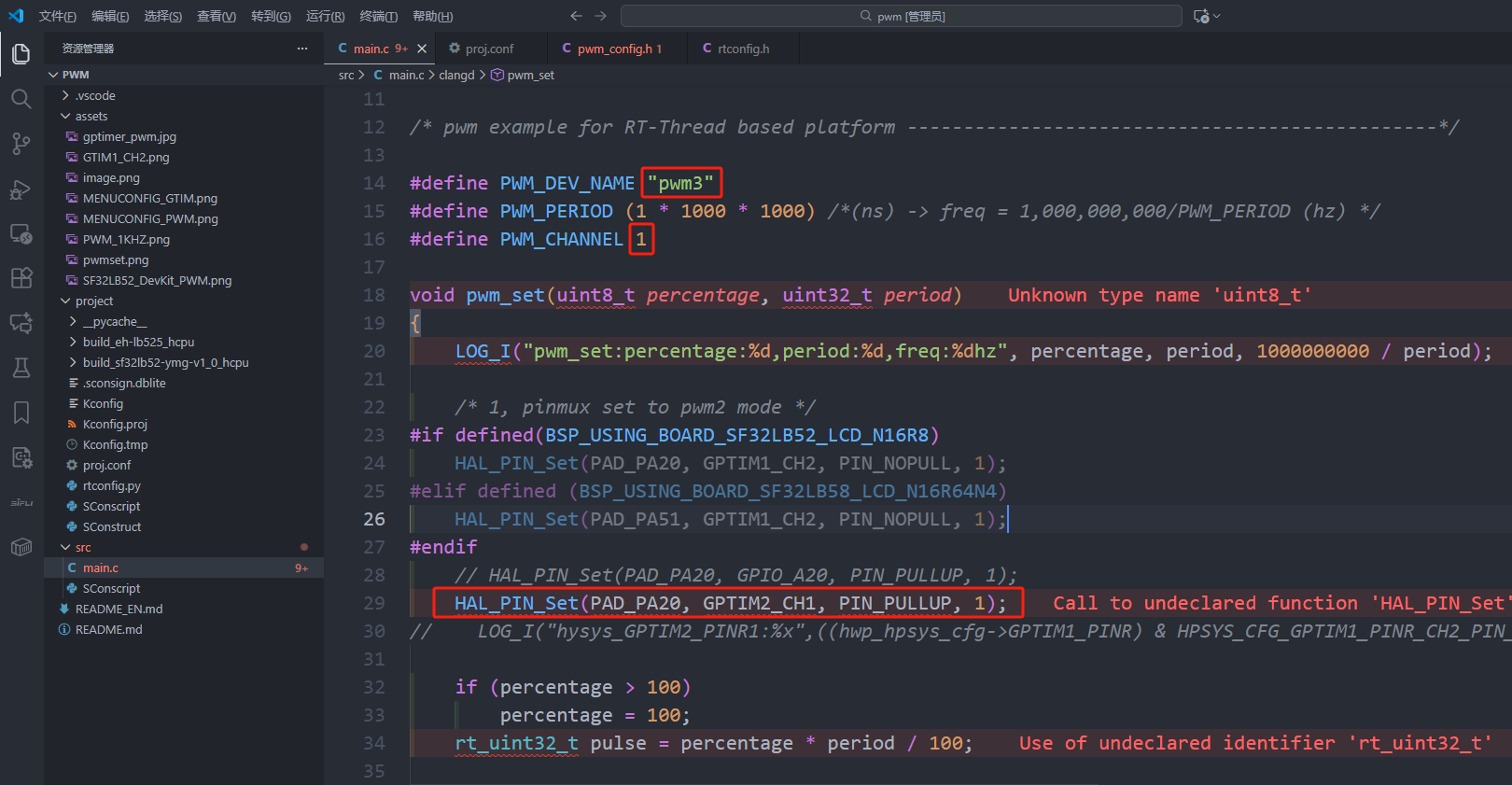Open README_EN.md in file tree
This screenshot has height=785, width=1512.
[119, 610]
